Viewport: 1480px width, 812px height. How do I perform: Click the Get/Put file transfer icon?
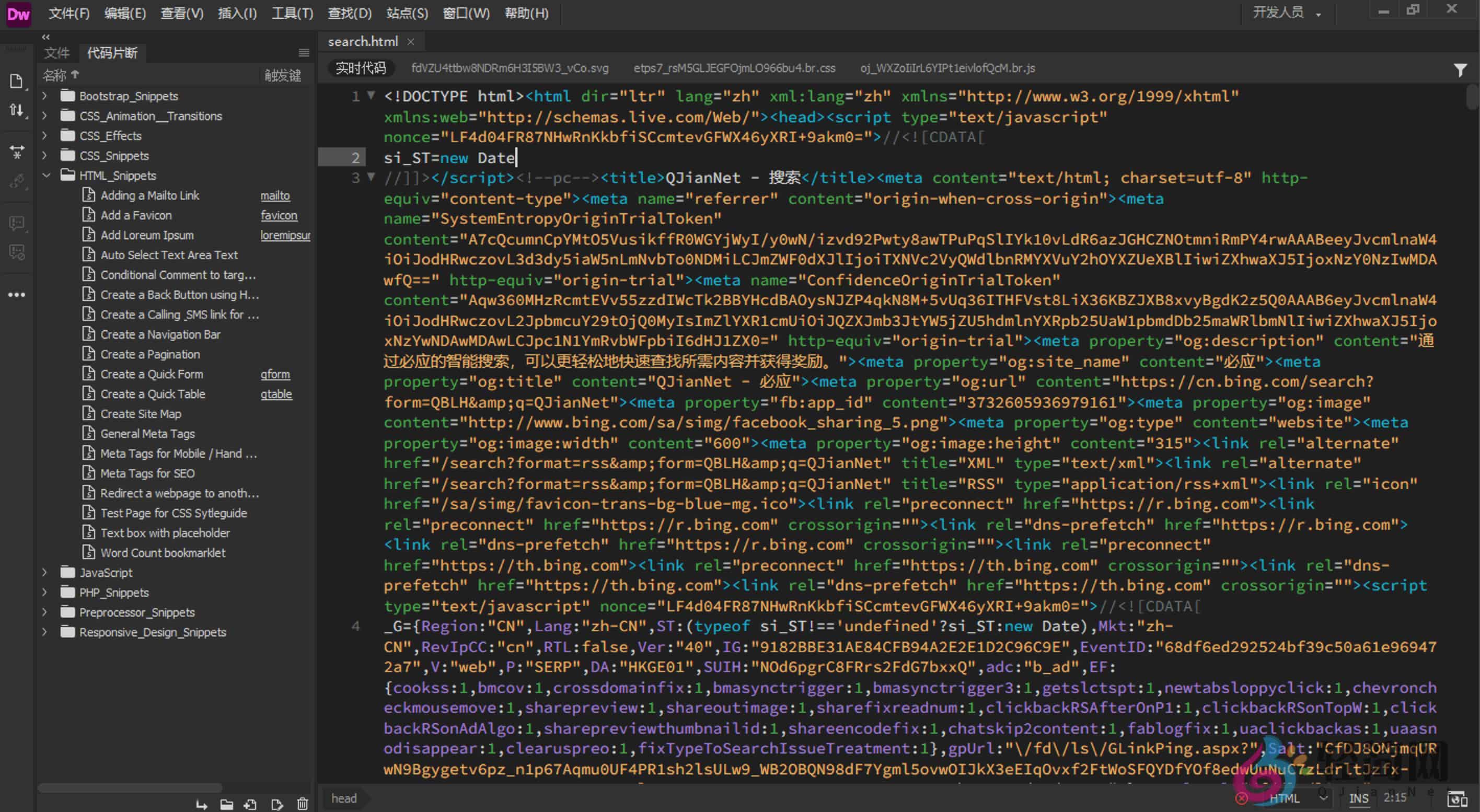pyautogui.click(x=16, y=109)
